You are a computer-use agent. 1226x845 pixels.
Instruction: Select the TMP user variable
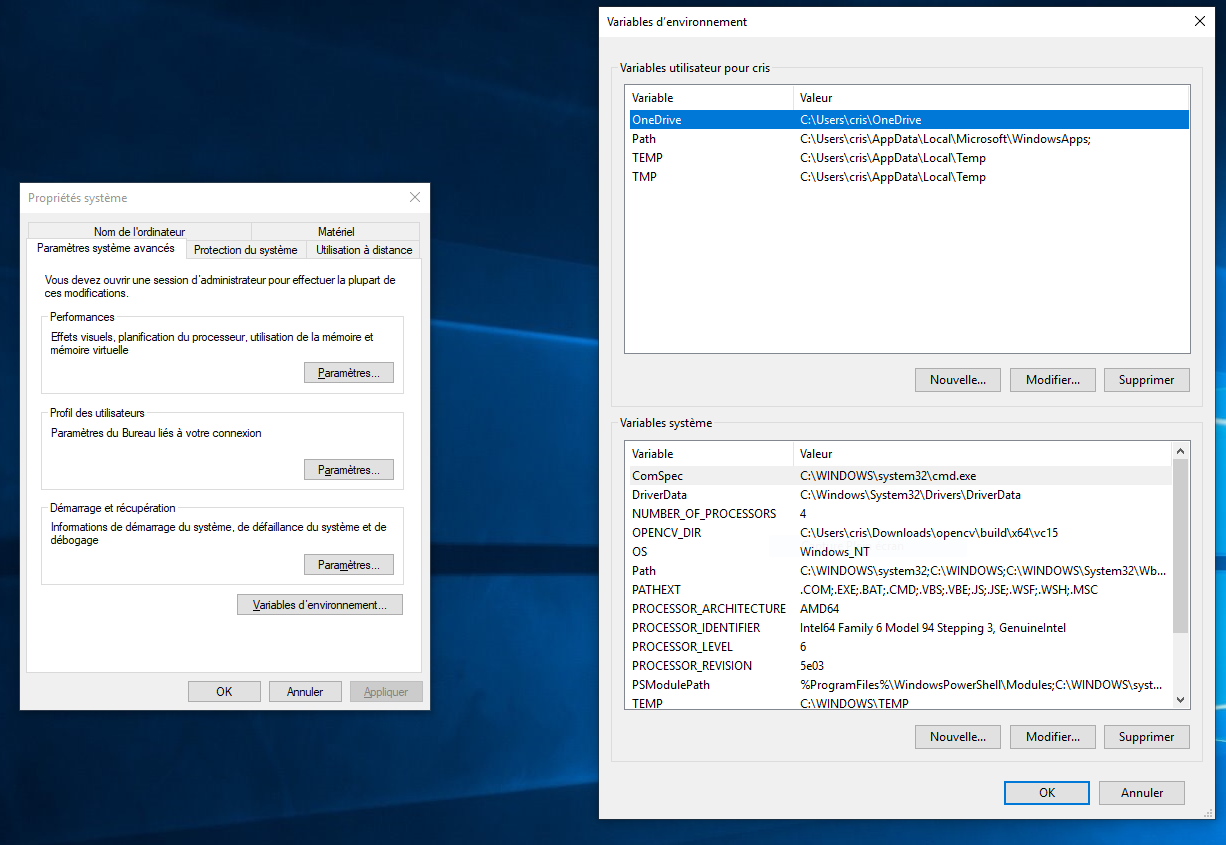[908, 177]
